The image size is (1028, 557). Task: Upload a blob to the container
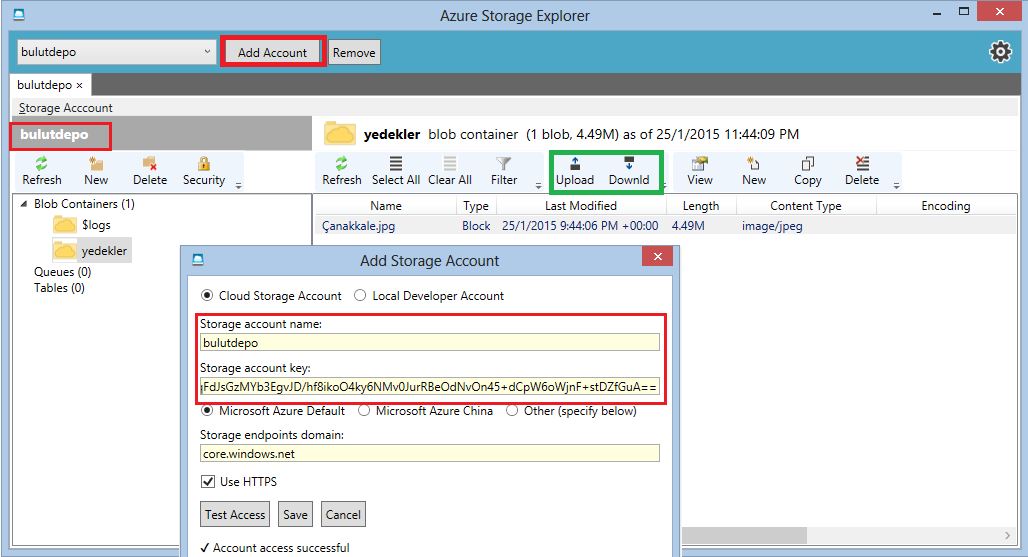coord(575,171)
